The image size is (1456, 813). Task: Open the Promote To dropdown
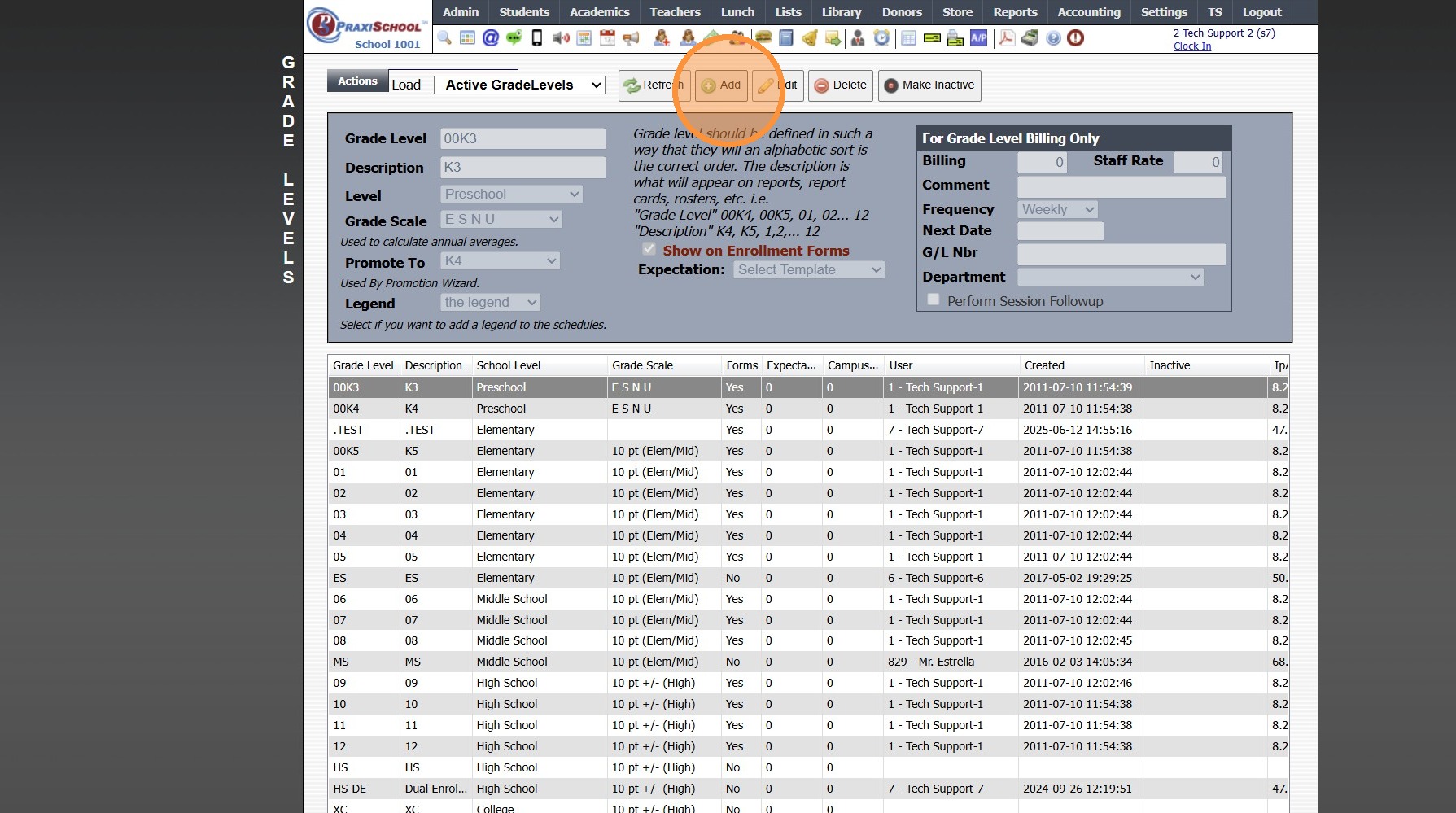[x=500, y=261]
